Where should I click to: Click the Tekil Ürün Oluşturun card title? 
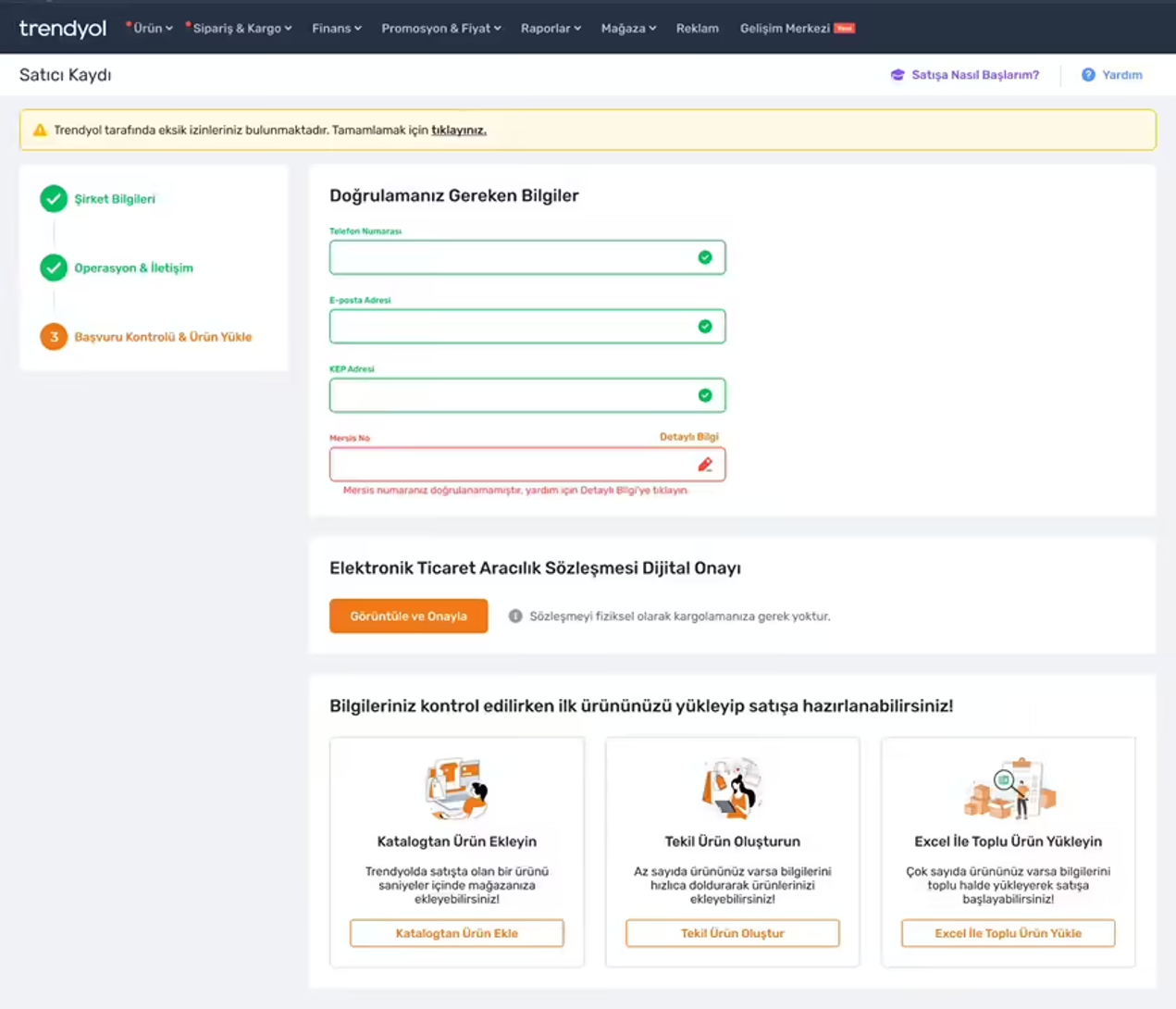click(x=733, y=841)
